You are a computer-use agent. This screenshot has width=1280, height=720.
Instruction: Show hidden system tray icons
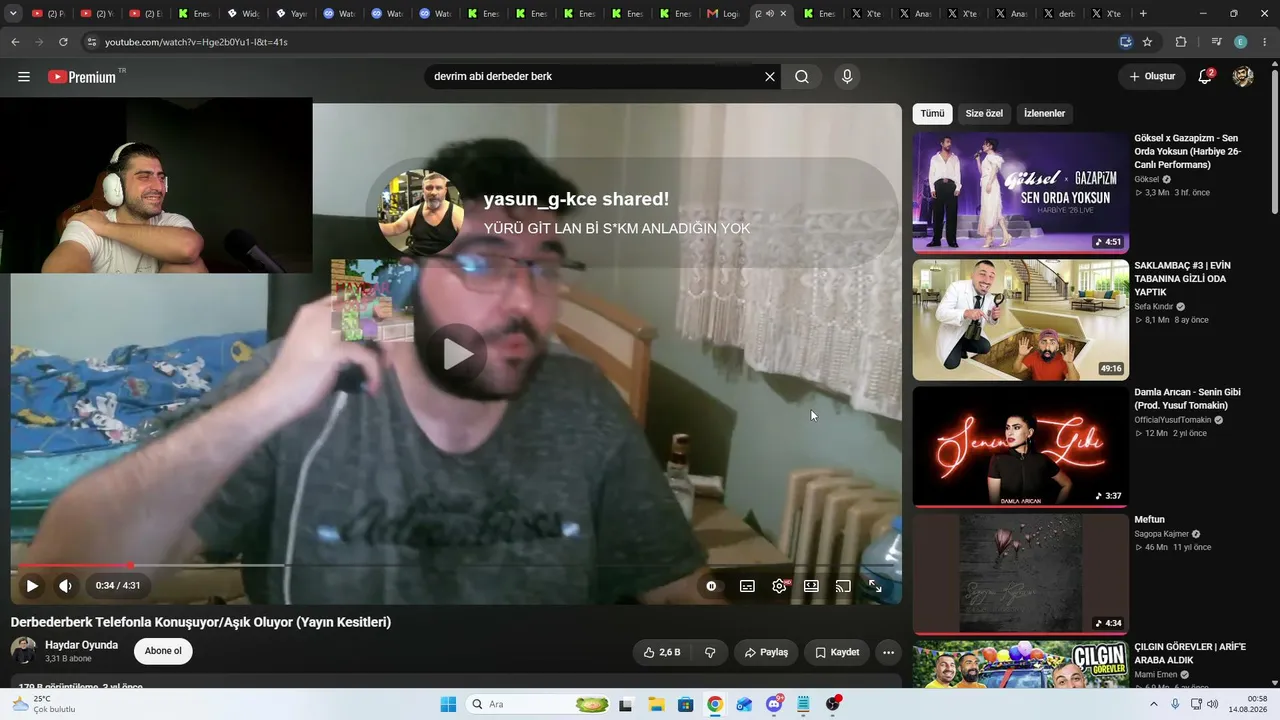[x=1154, y=704]
